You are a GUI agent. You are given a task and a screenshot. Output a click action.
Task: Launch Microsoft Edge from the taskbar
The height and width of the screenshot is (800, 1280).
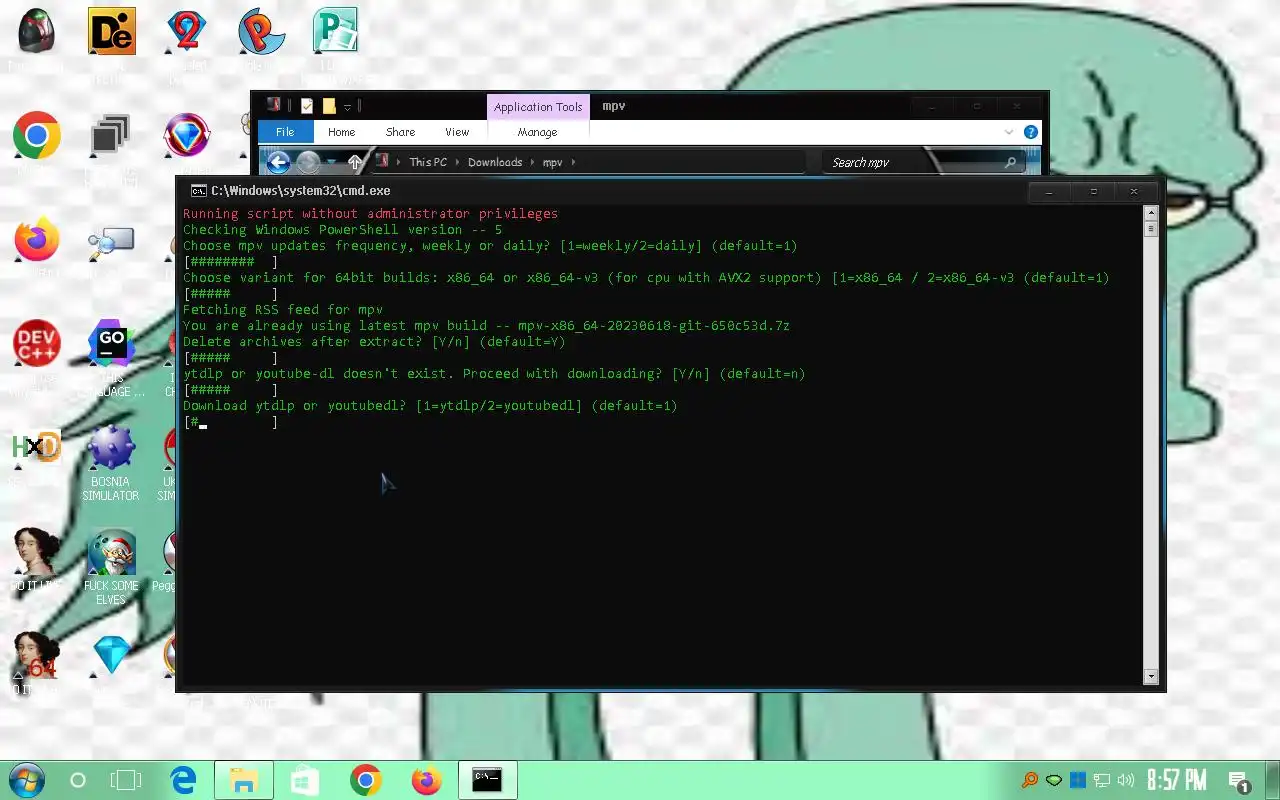click(184, 780)
